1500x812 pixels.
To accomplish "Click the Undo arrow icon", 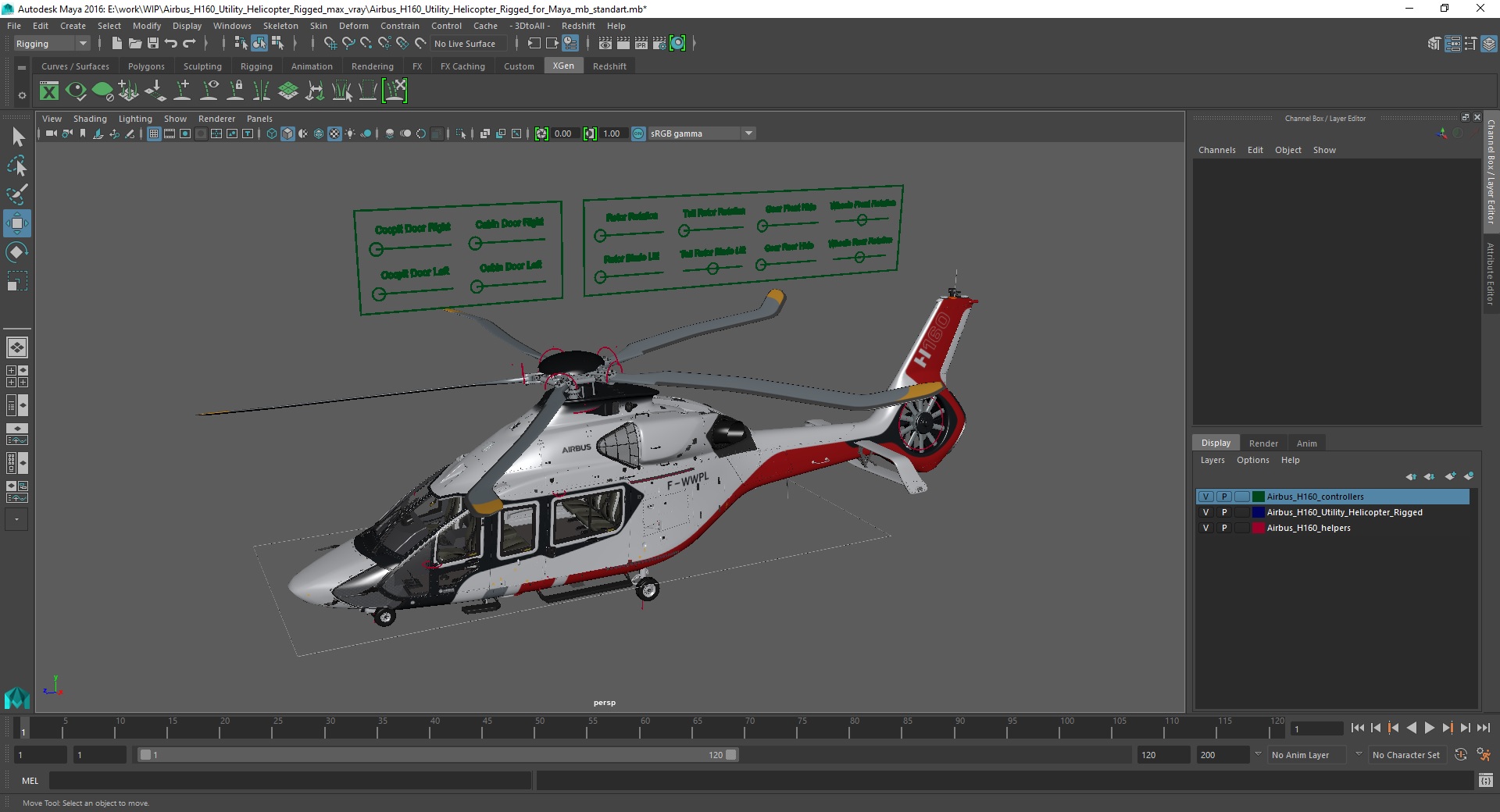I will point(171,44).
